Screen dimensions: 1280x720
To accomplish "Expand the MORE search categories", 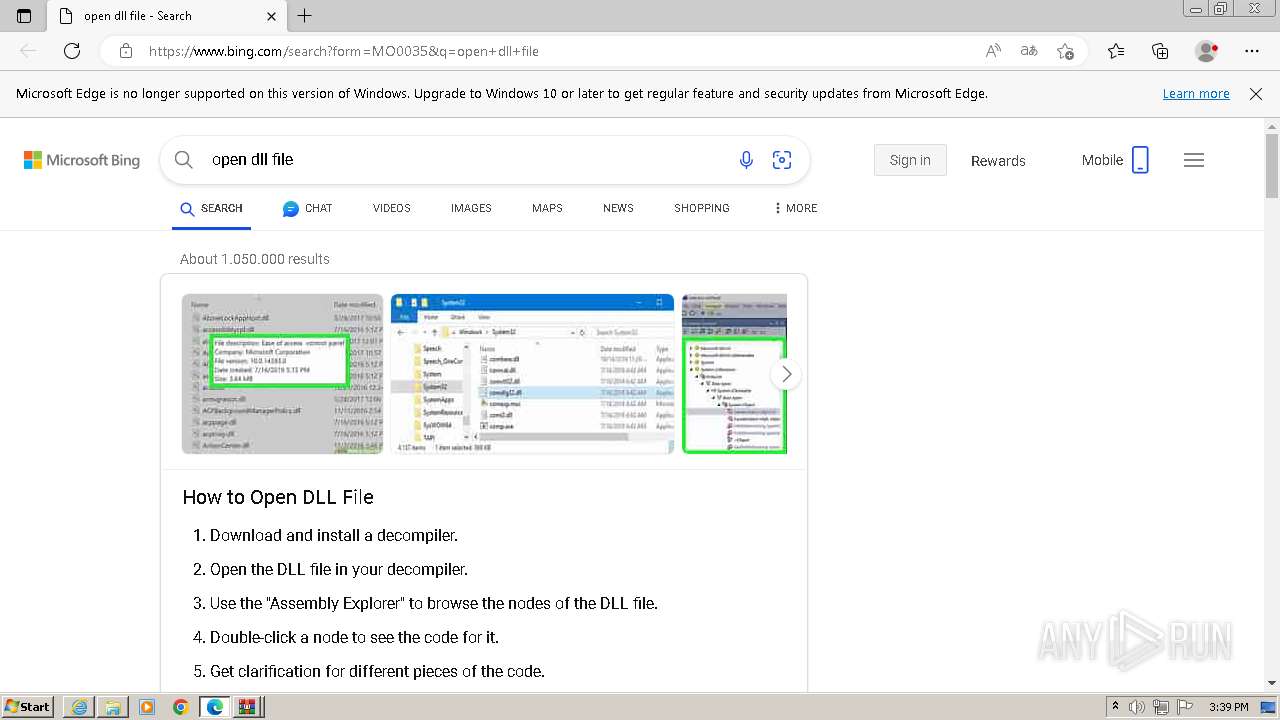I will pos(796,208).
